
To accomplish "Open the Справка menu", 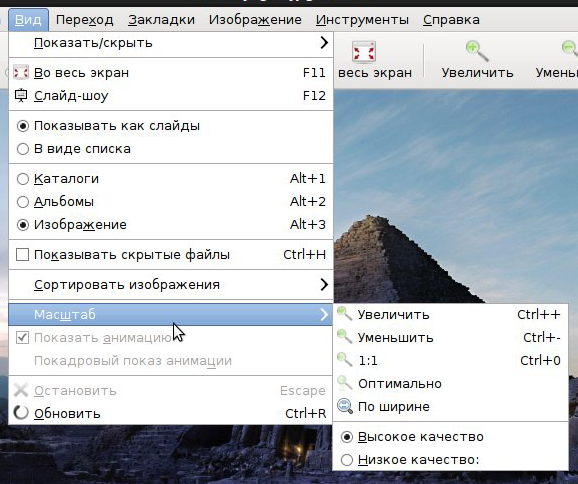I will [x=451, y=20].
